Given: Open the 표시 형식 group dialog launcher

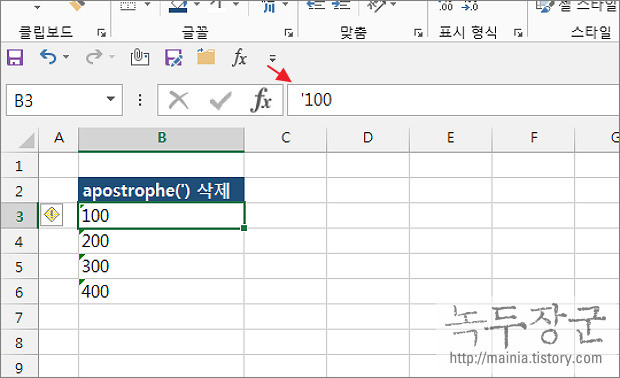Looking at the screenshot, I should pyautogui.click(x=518, y=33).
